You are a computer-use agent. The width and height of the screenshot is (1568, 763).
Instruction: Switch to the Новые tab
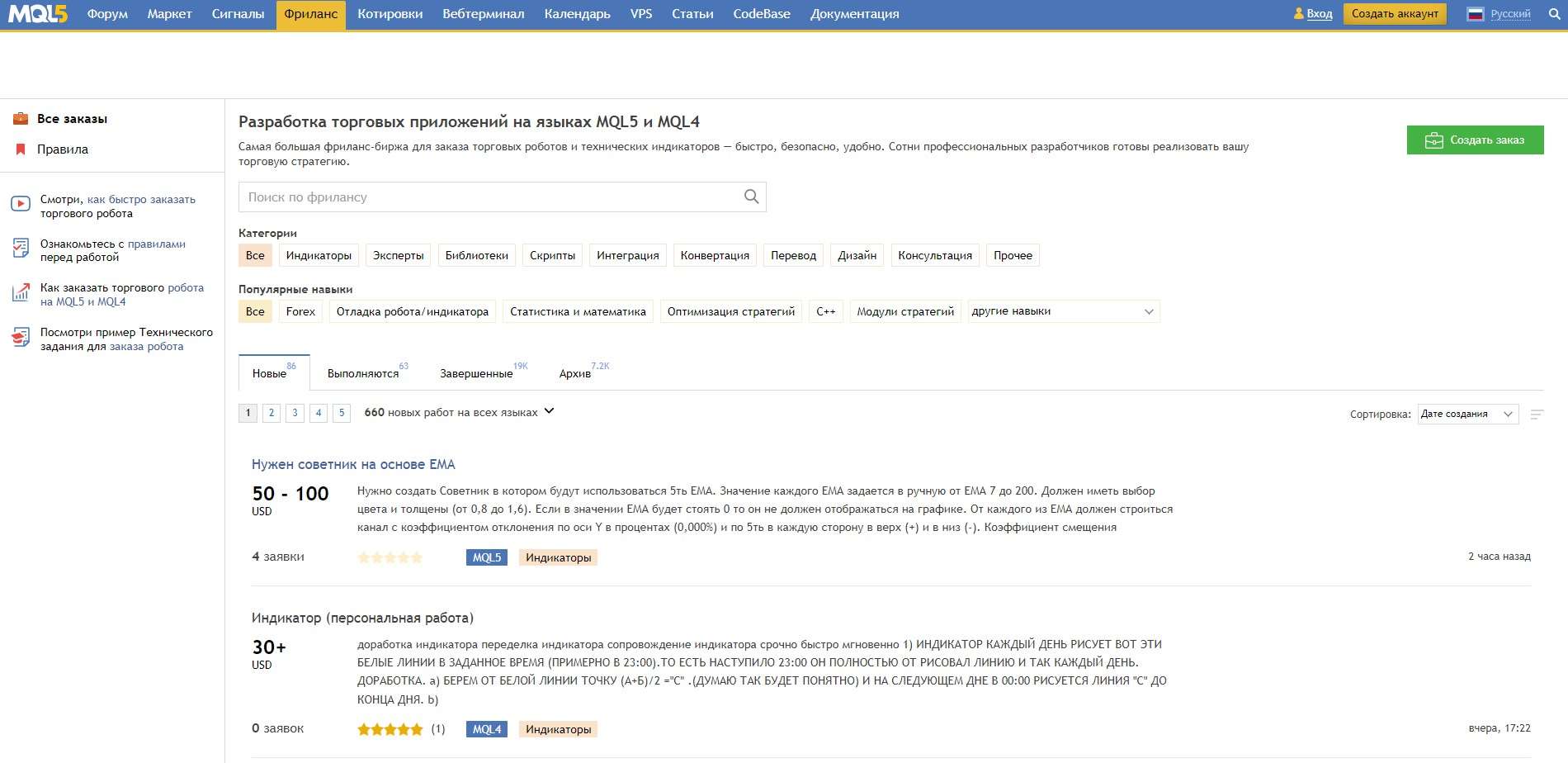point(274,373)
